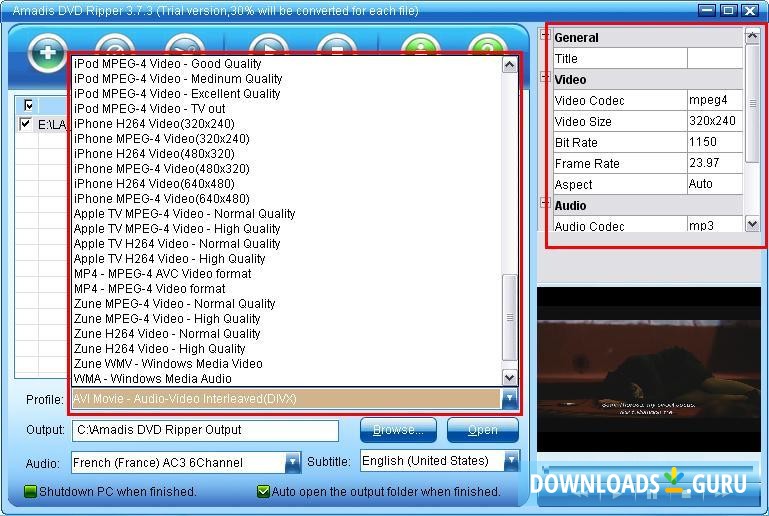Click the Title value cell in General
The height and width of the screenshot is (516, 769).
pyautogui.click(x=715, y=58)
